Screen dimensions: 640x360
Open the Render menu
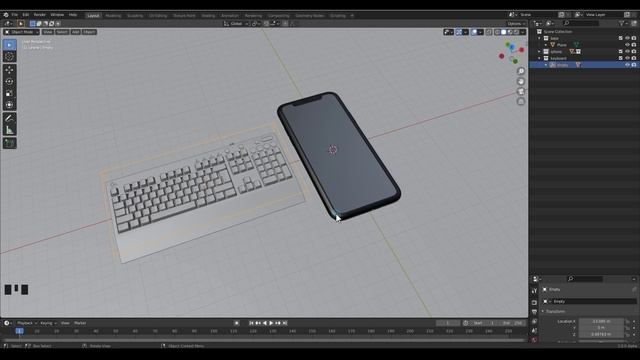coord(40,15)
